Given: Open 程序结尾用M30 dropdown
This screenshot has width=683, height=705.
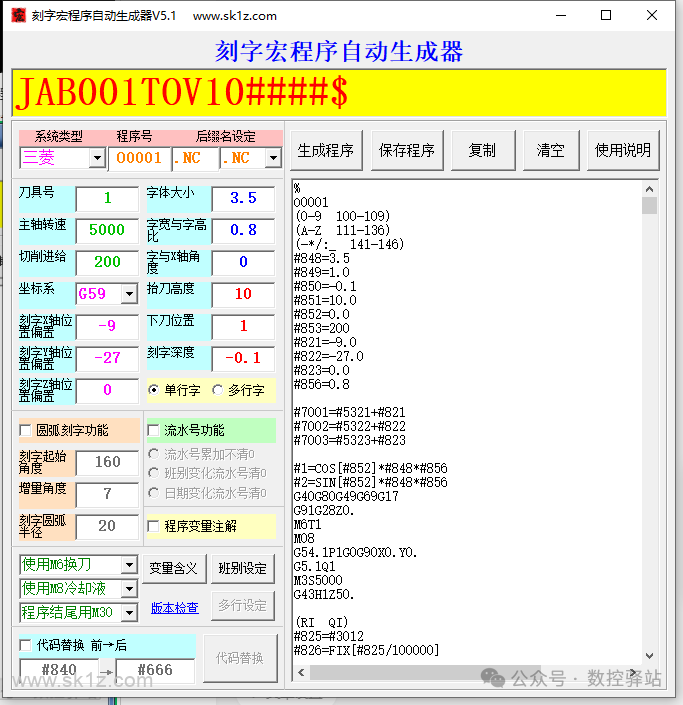Looking at the screenshot, I should [x=129, y=612].
